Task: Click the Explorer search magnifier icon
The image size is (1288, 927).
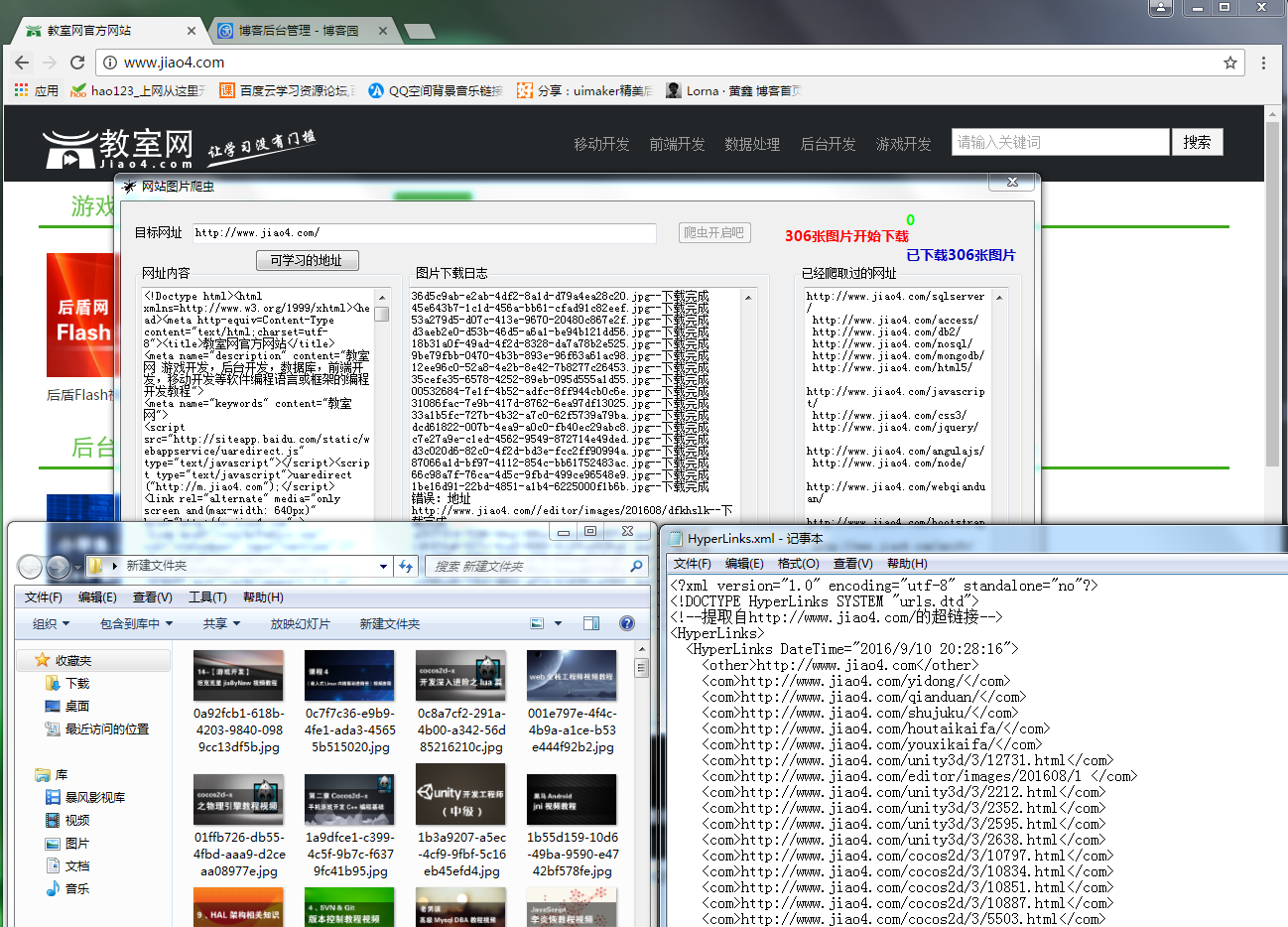Action: pyautogui.click(x=637, y=566)
